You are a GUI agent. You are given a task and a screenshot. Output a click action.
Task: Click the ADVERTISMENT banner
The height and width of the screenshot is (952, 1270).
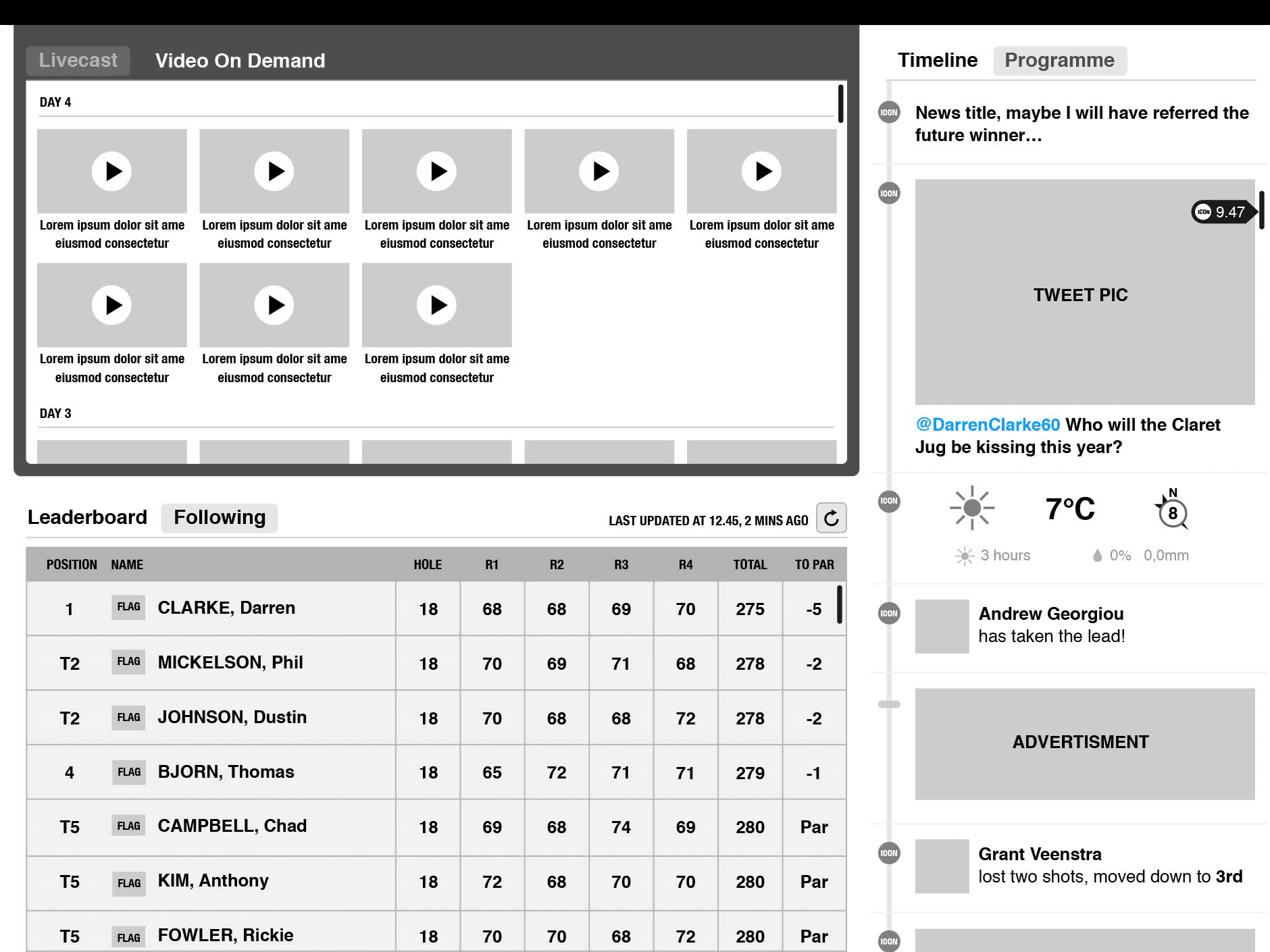click(1085, 744)
